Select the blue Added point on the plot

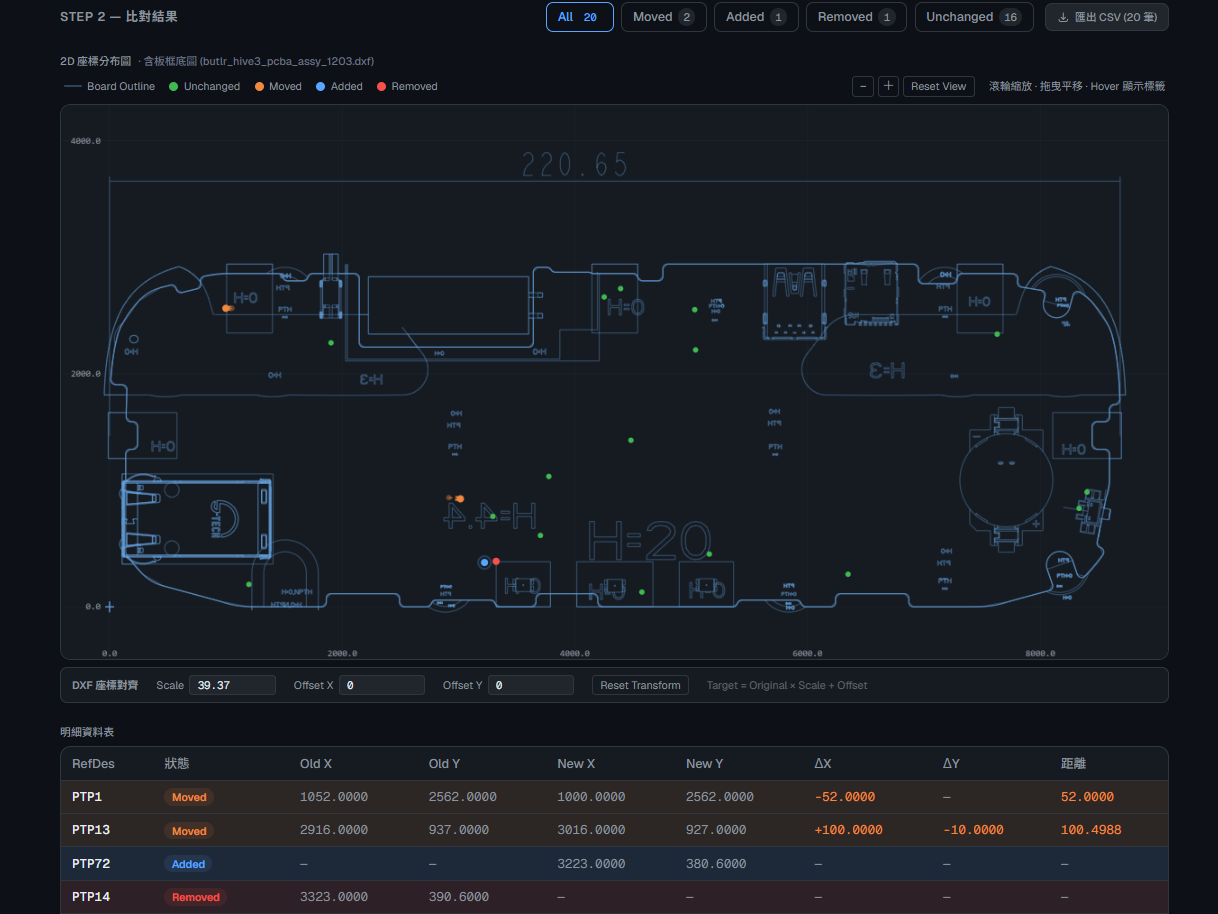485,562
